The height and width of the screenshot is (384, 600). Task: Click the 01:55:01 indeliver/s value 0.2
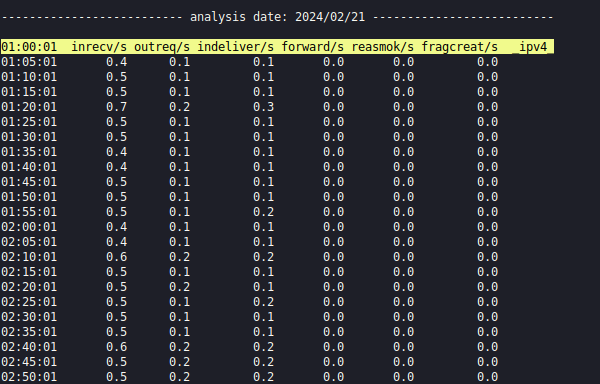click(x=264, y=212)
